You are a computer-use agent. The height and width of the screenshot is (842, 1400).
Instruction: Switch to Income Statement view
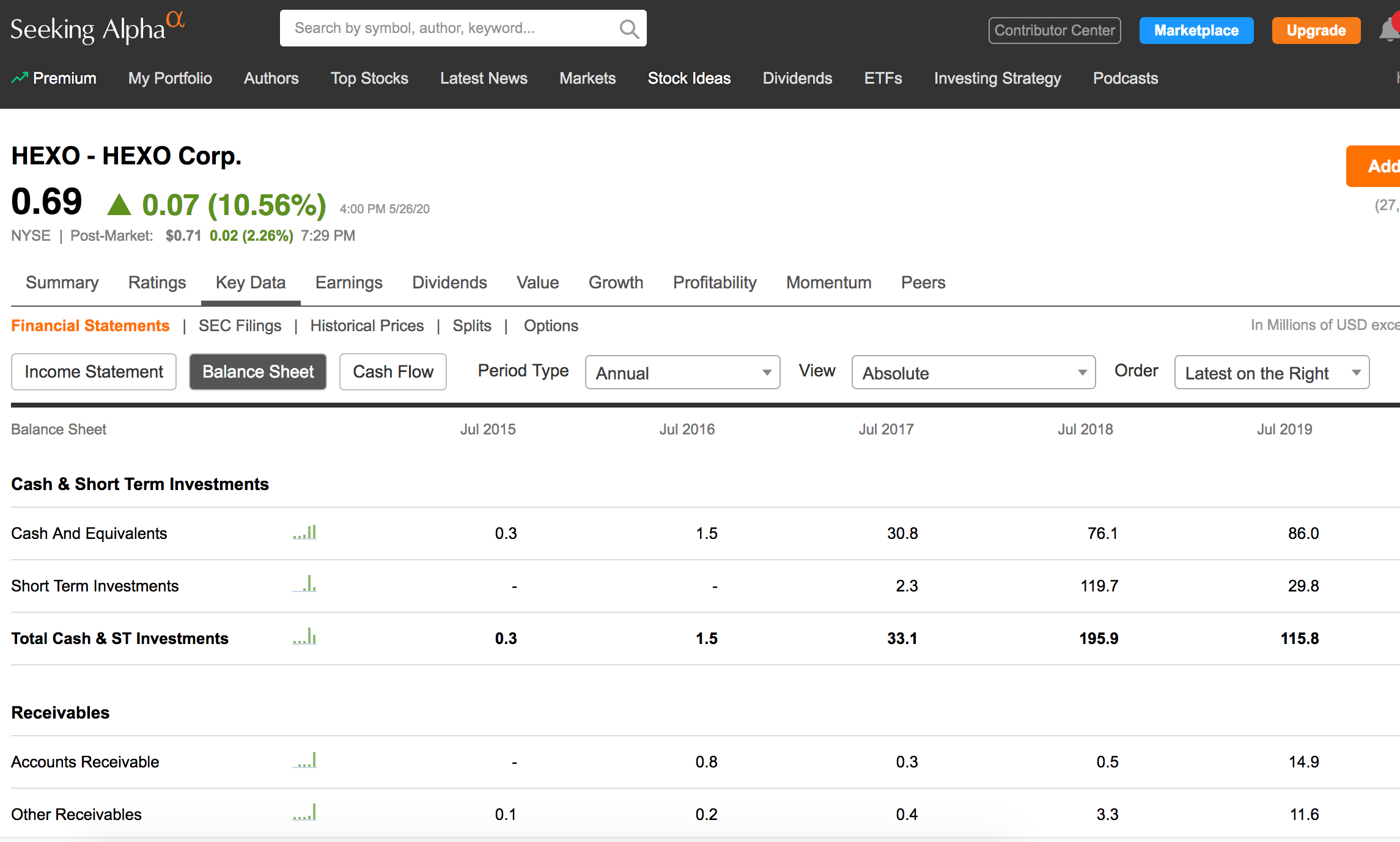(x=94, y=372)
